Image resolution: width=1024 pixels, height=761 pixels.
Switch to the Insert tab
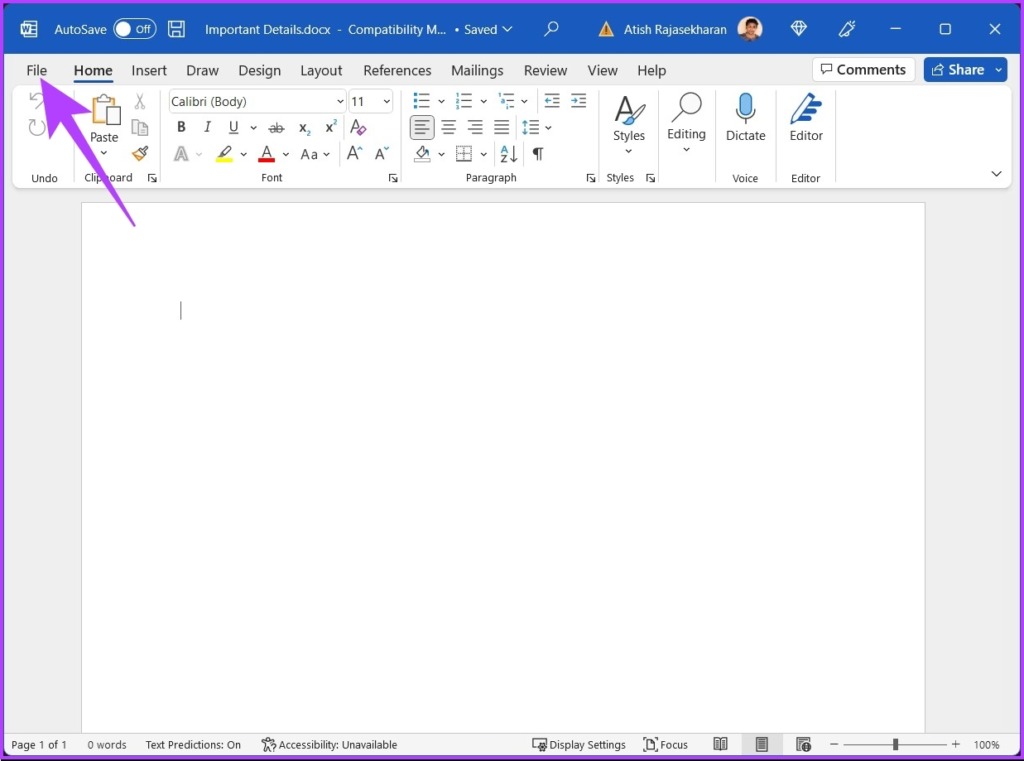(x=149, y=70)
